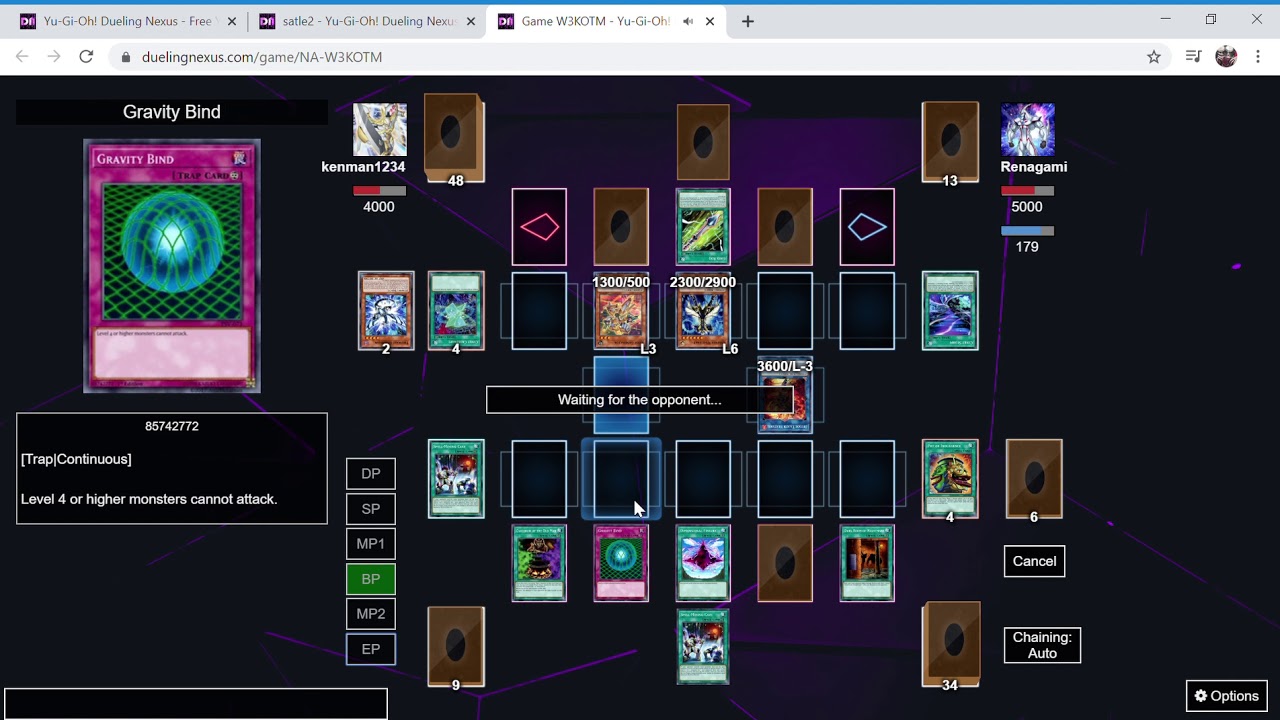Click your field spell zone card
The image size is (1280, 720).
(x=456, y=479)
